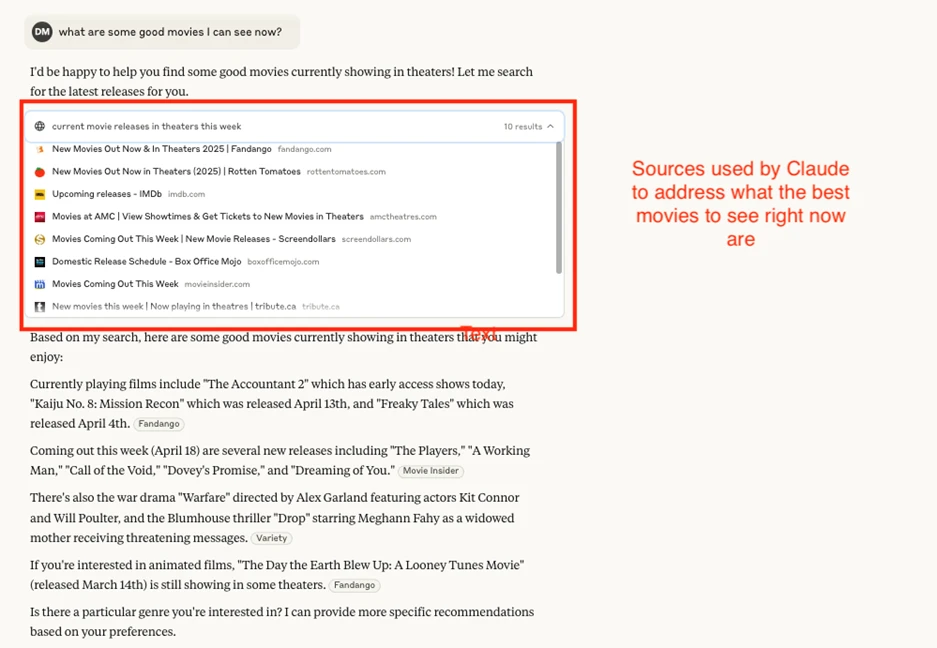Click the search query 'current movie releases in theaters this week'
The image size is (937, 648).
146,126
